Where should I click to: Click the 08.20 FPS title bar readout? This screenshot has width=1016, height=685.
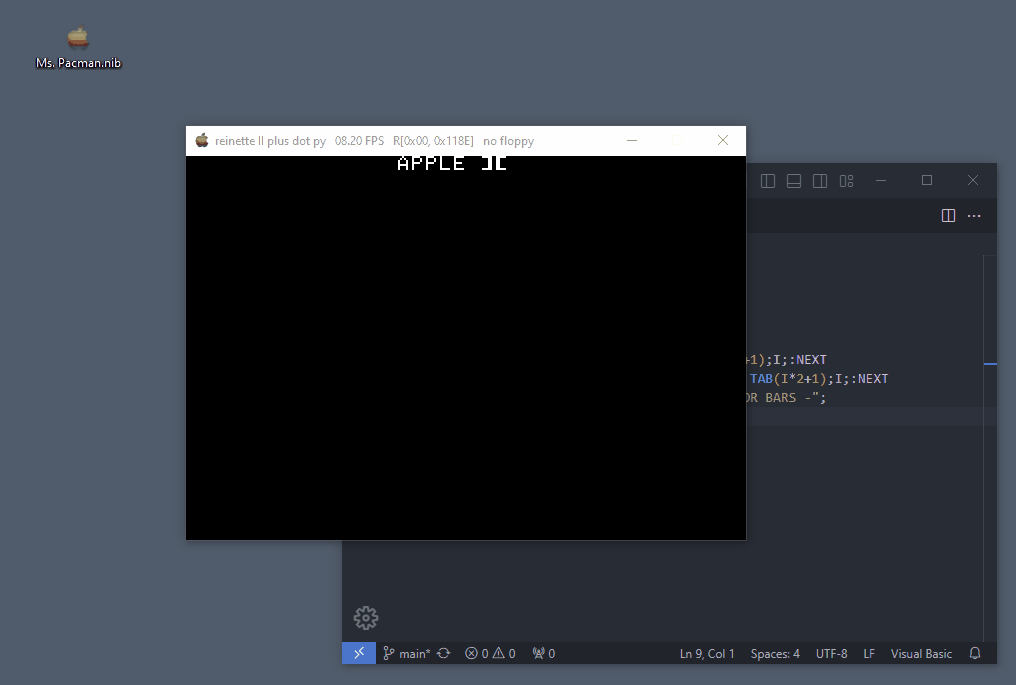(x=359, y=141)
